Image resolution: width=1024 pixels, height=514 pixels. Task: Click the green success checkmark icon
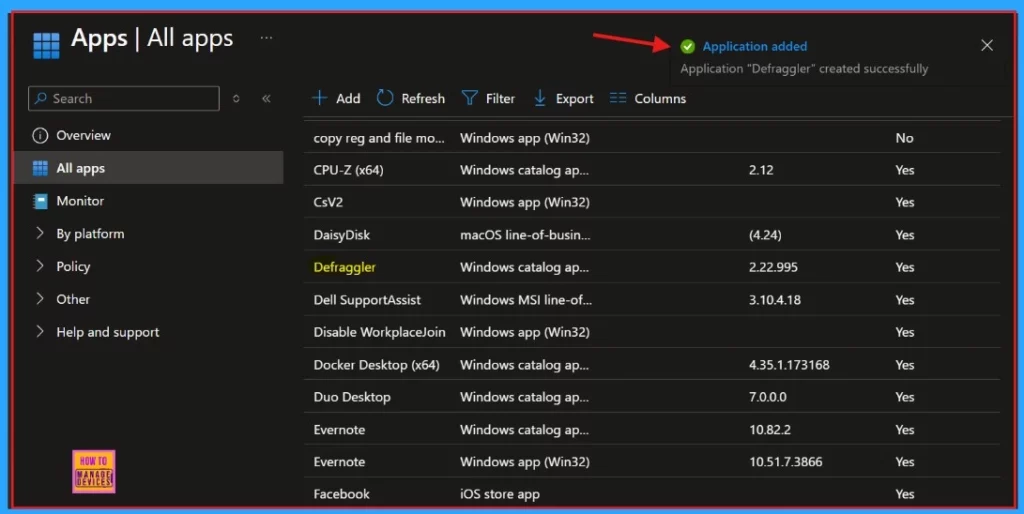pos(688,46)
